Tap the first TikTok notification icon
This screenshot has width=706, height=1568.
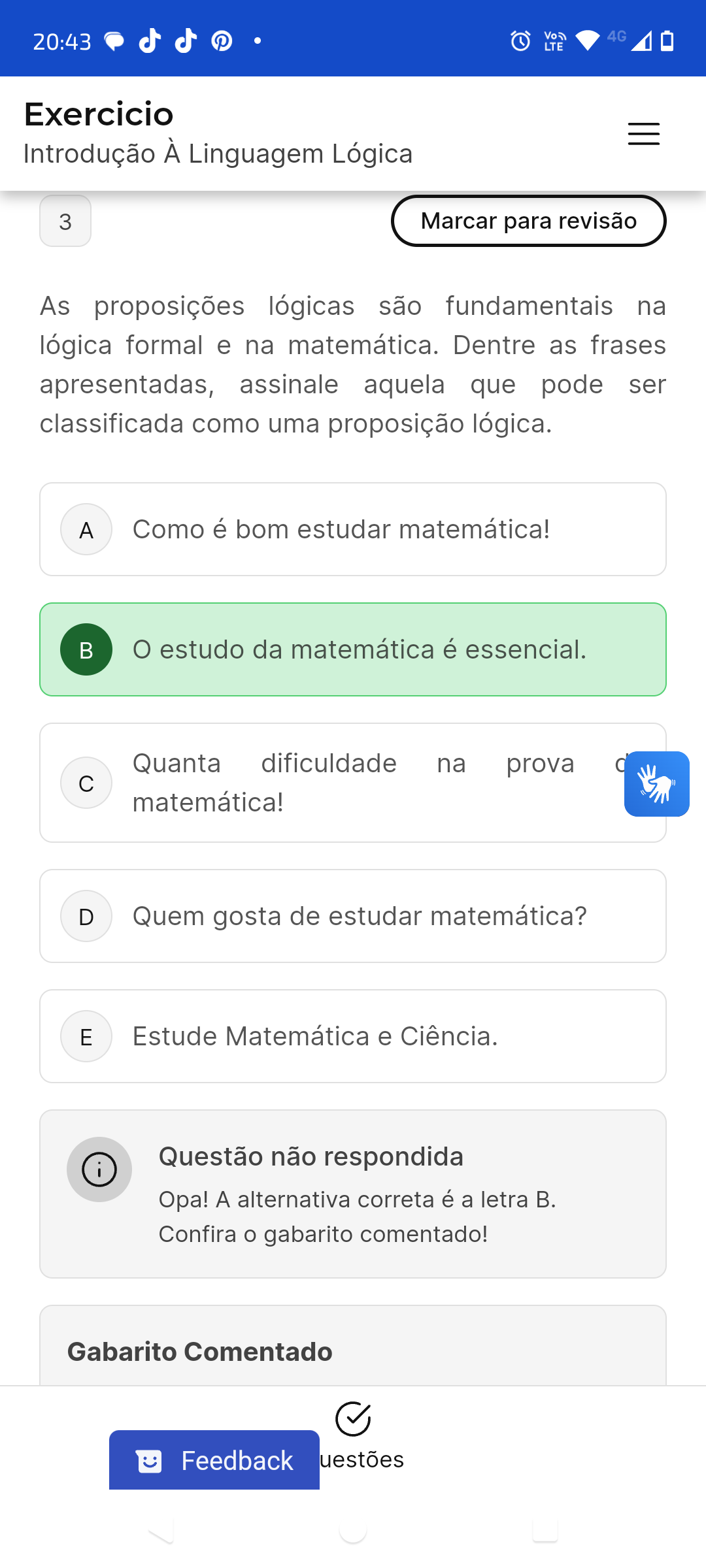[x=150, y=41]
